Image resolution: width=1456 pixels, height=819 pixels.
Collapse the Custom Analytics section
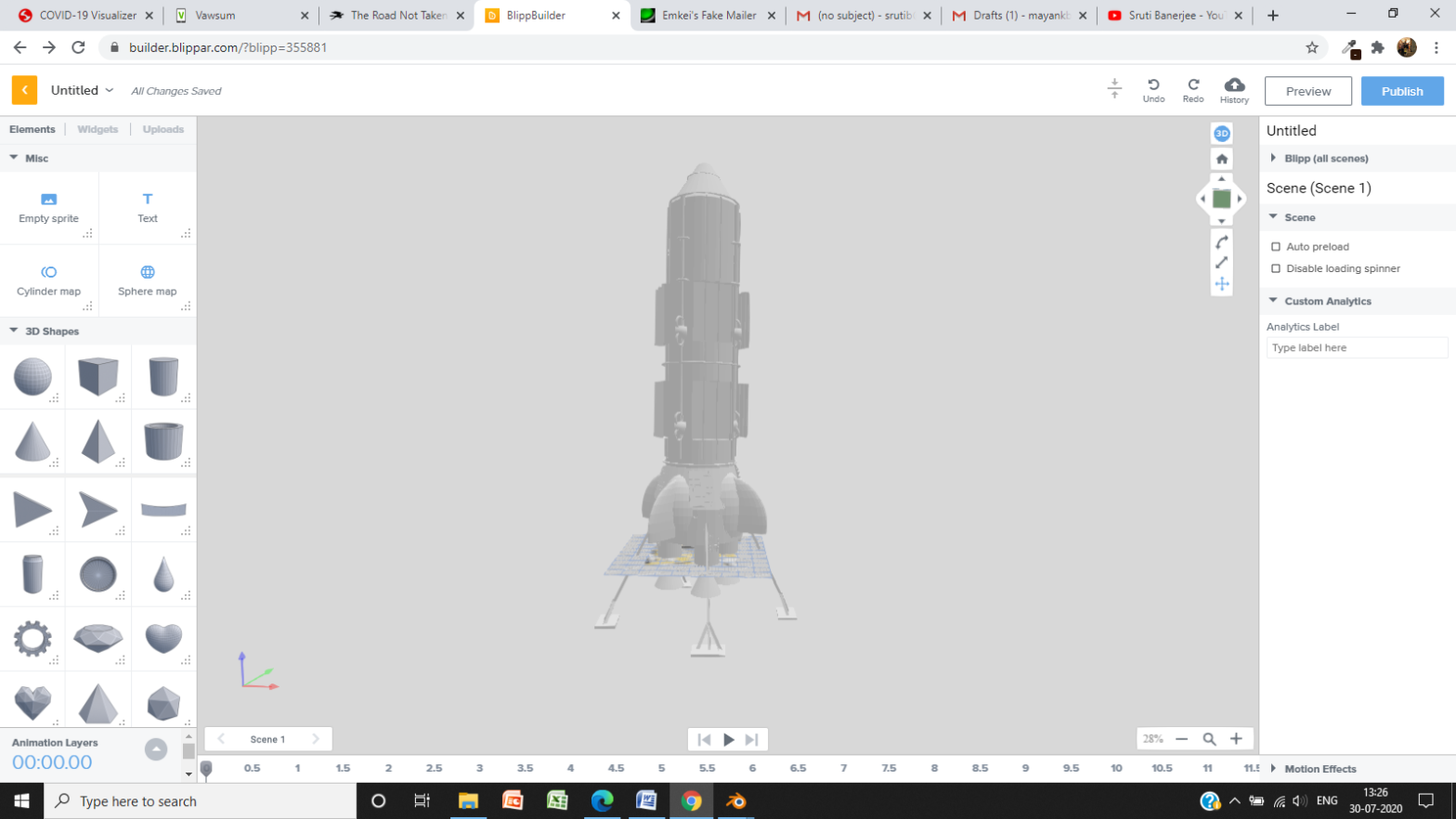point(1273,301)
